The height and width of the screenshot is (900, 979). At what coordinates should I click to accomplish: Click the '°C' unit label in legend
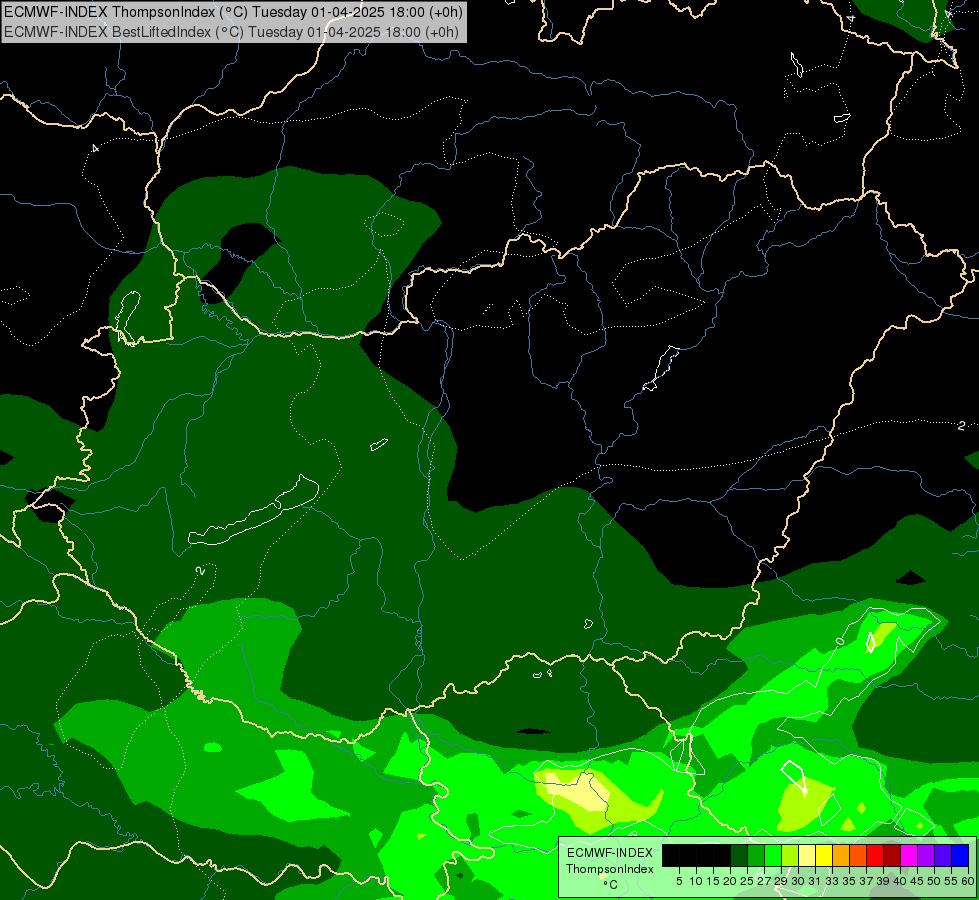(610, 885)
